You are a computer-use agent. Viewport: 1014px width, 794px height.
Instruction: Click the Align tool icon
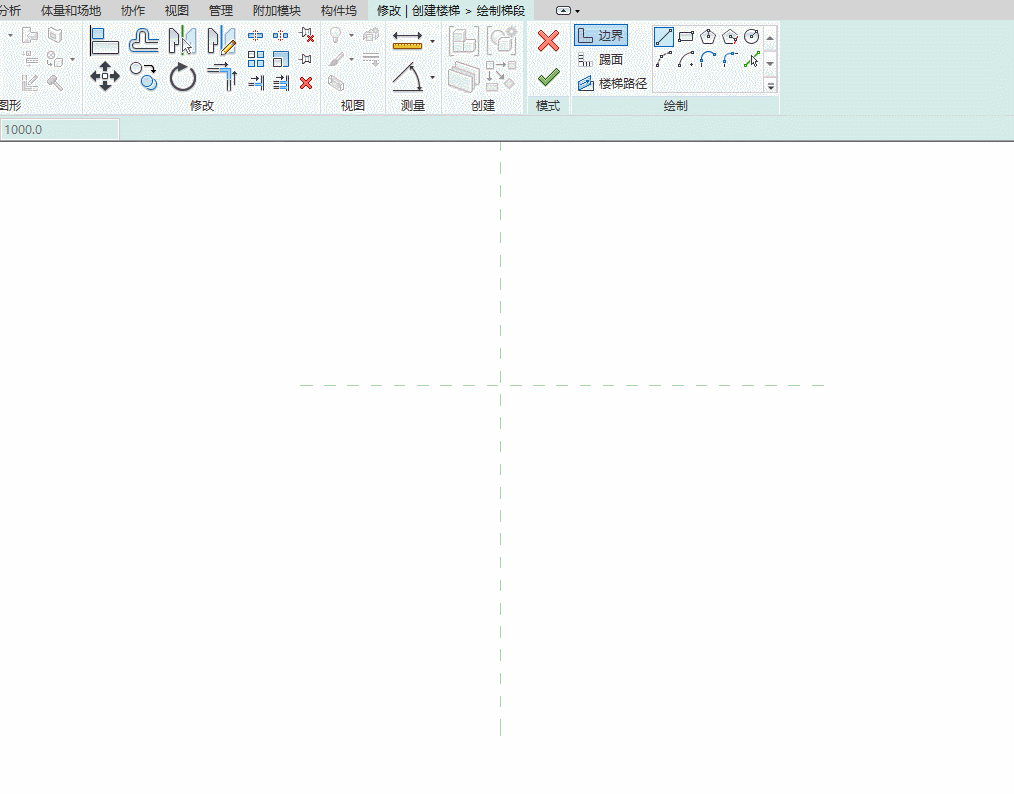click(x=104, y=41)
